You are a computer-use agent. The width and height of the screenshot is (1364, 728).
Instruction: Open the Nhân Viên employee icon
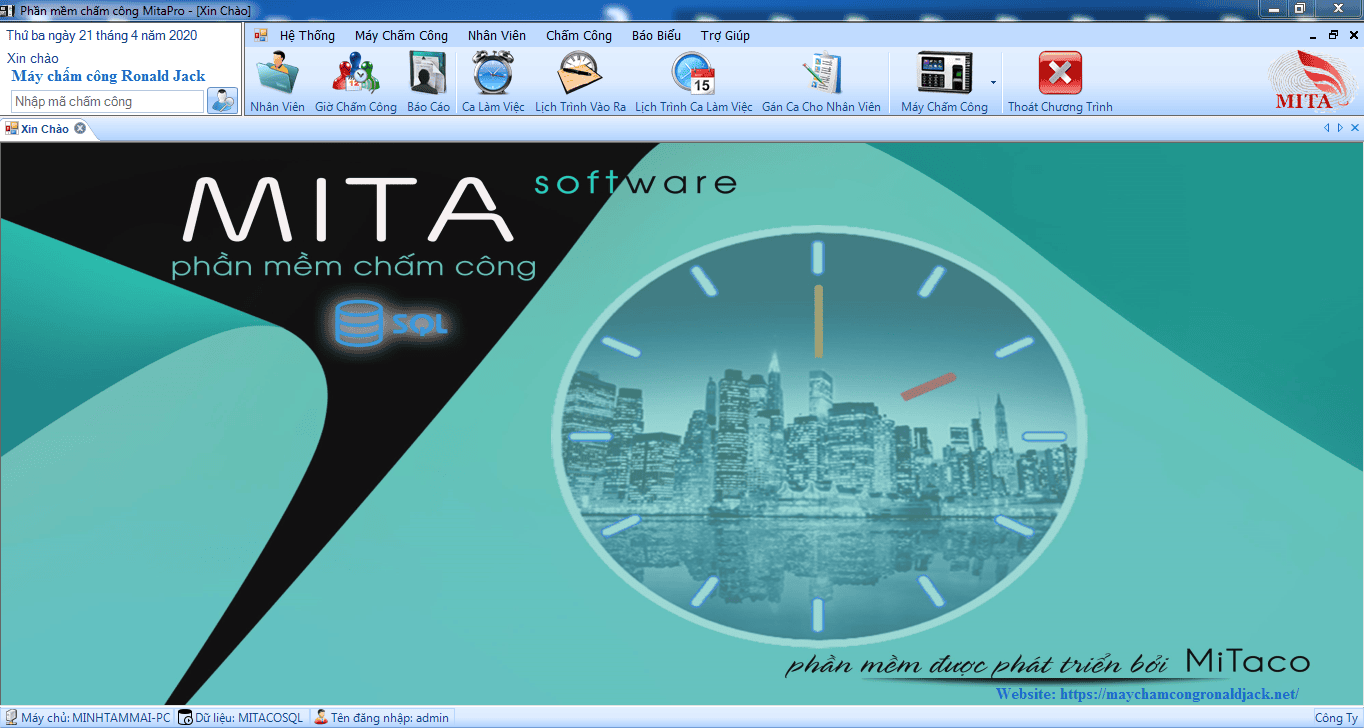tap(277, 76)
